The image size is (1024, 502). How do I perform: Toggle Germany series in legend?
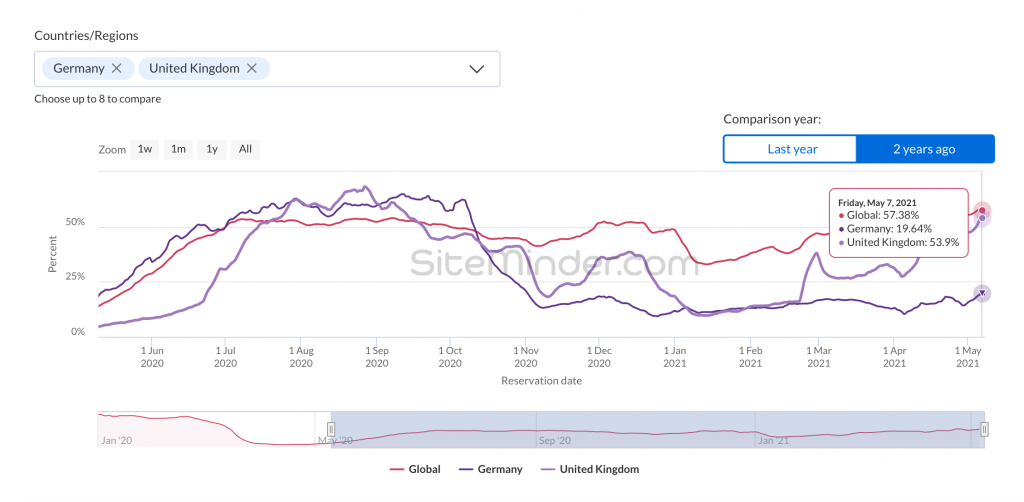490,469
